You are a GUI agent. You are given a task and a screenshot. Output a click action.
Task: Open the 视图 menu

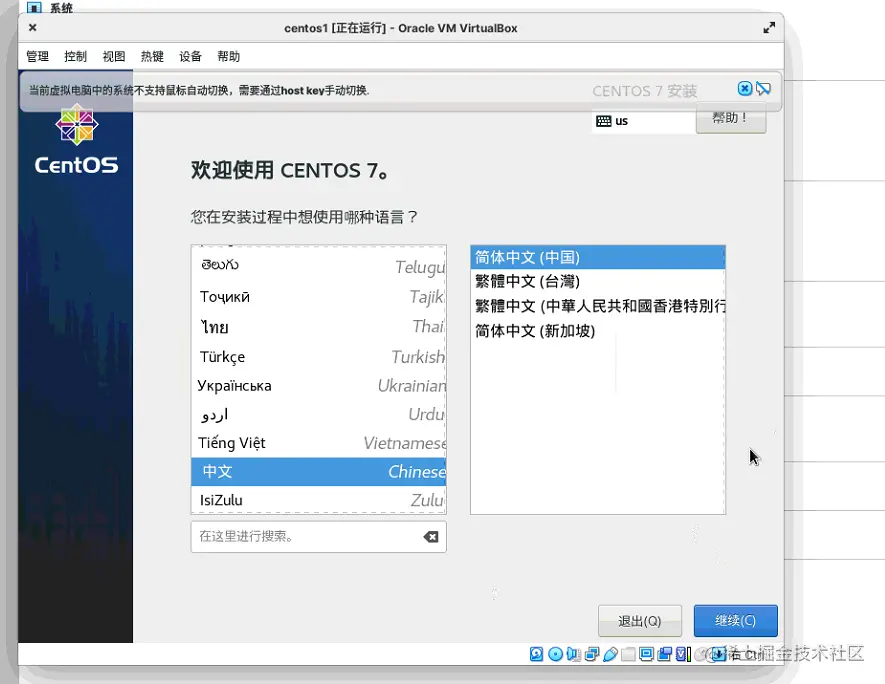(113, 56)
